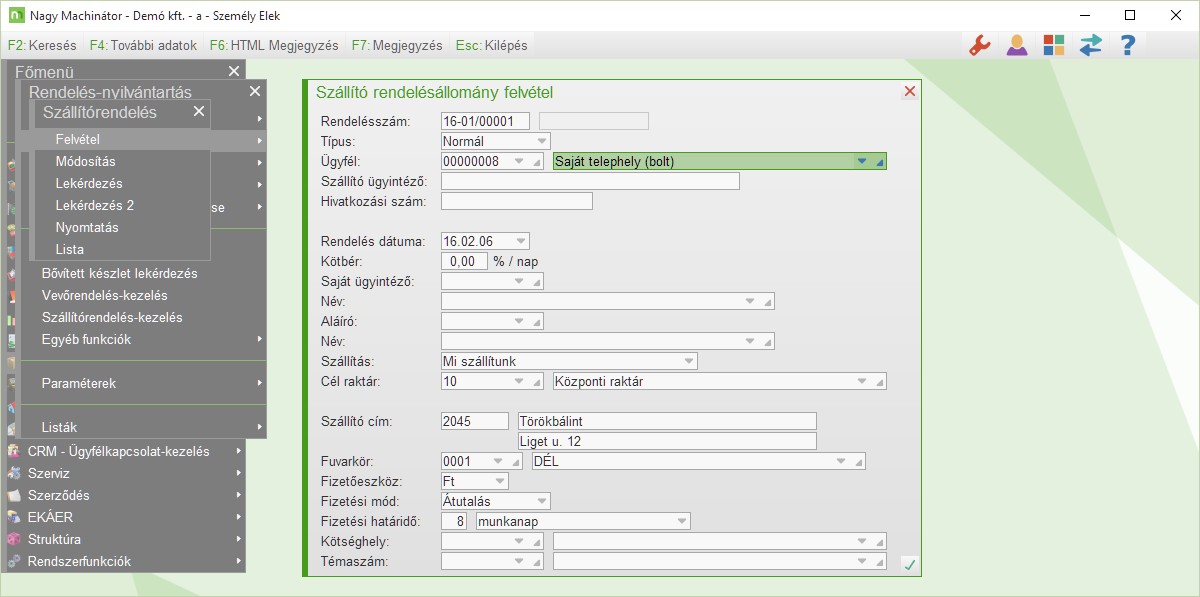Click the user profile icon
Screen dimensions: 1200x597
[x=1017, y=45]
